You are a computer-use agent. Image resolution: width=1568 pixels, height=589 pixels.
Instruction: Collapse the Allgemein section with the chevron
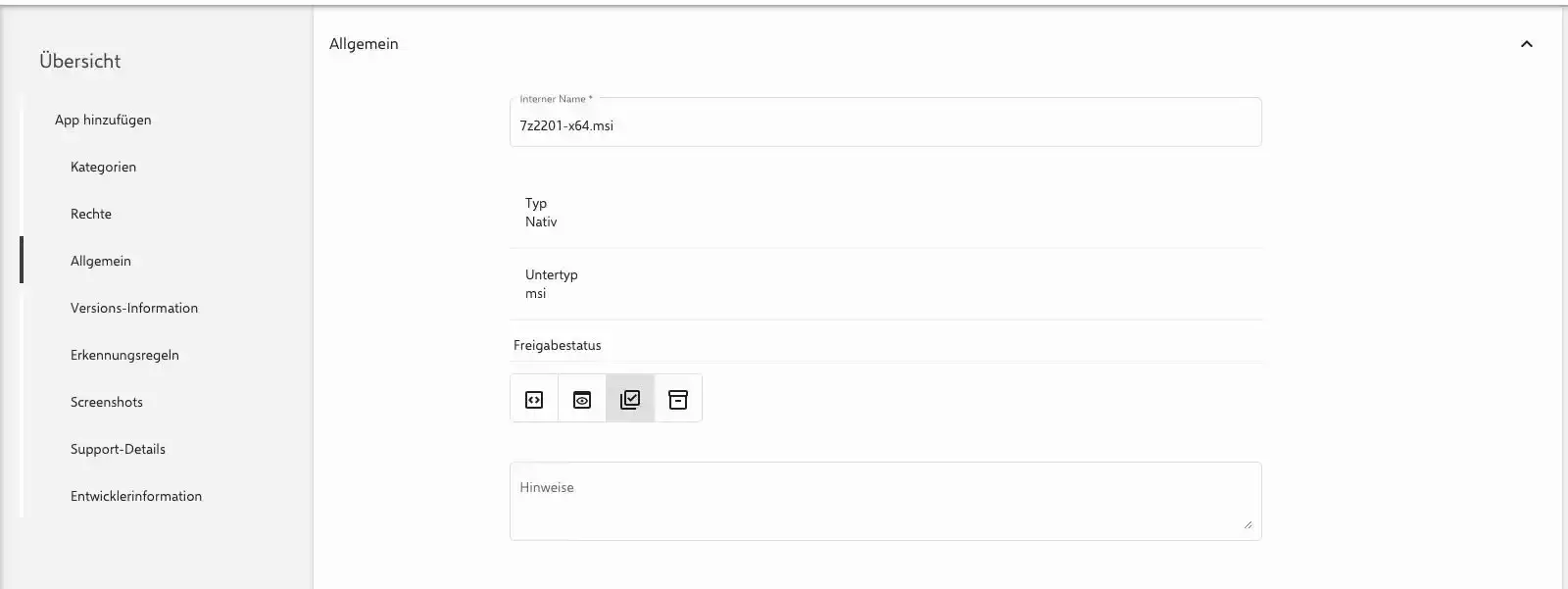pyautogui.click(x=1526, y=44)
